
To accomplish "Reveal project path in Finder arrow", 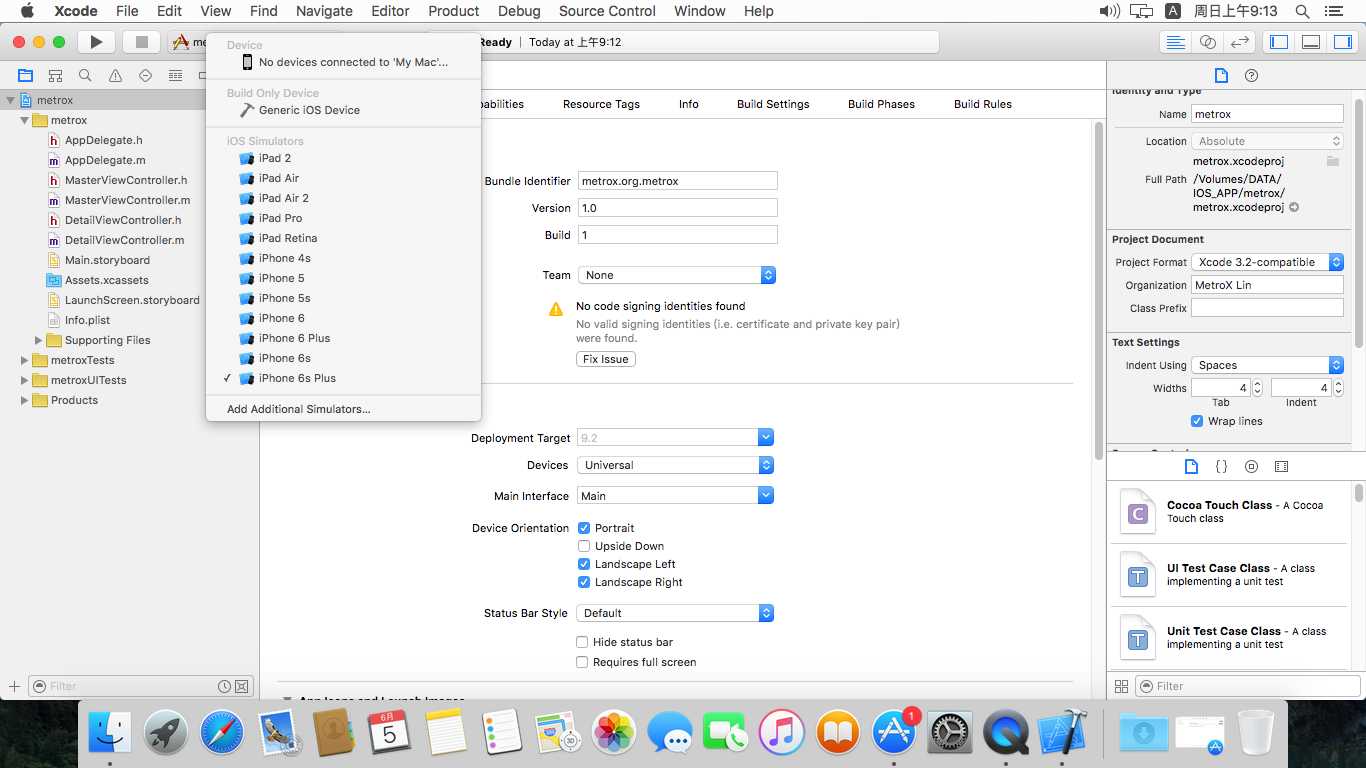I will coord(1294,207).
